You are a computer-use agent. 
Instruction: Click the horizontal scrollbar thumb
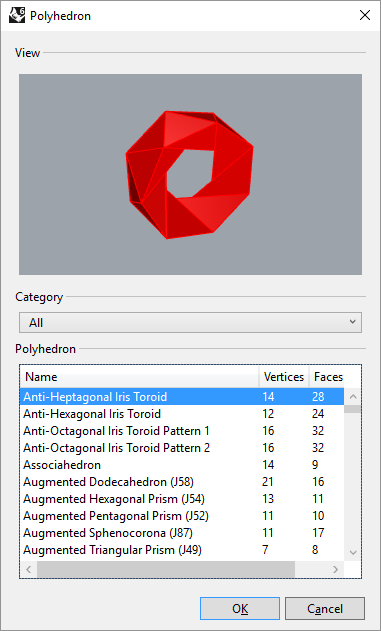pyautogui.click(x=166, y=569)
